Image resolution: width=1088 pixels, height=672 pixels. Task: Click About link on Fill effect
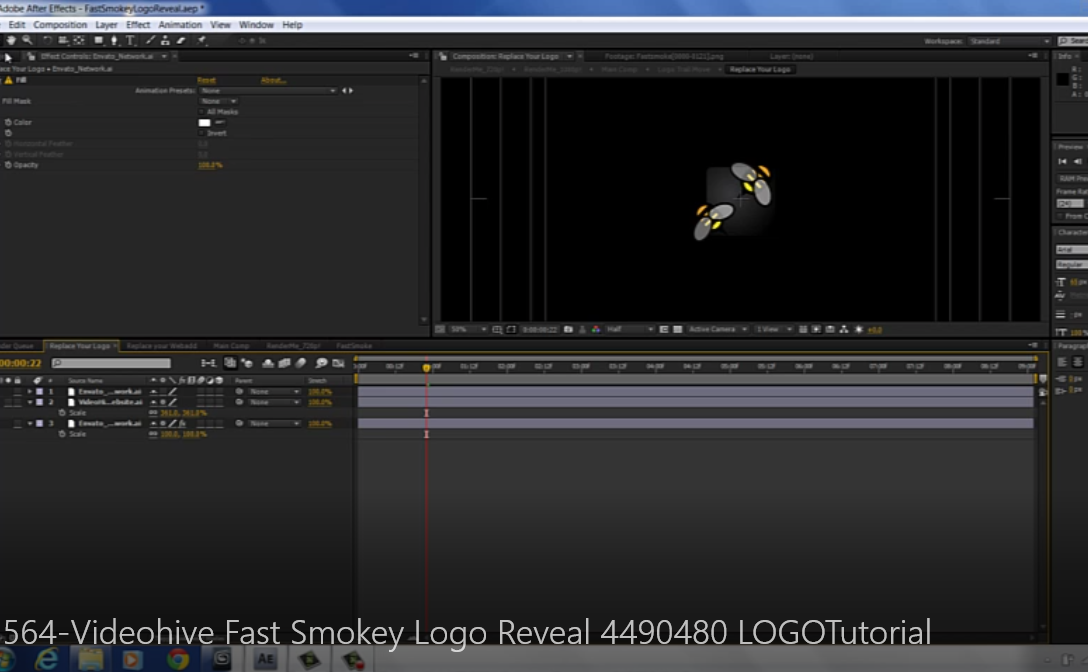[273, 81]
